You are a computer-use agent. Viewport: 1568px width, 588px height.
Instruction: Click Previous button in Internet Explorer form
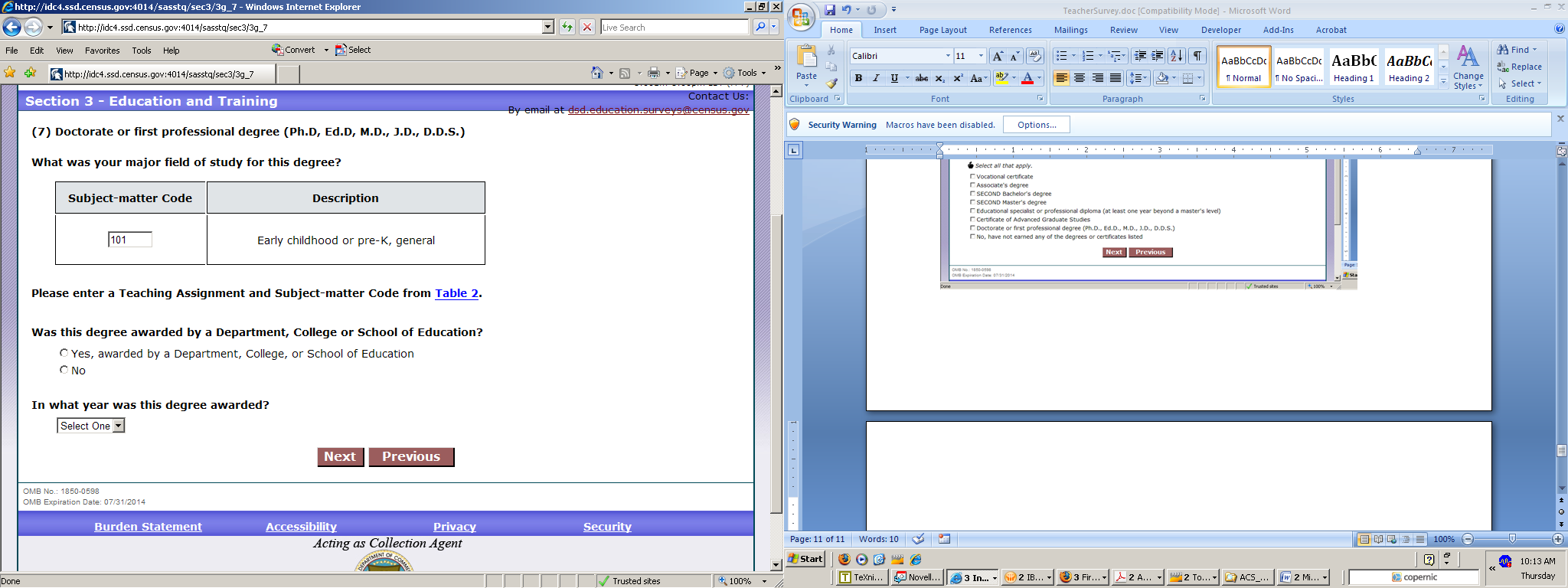412,456
